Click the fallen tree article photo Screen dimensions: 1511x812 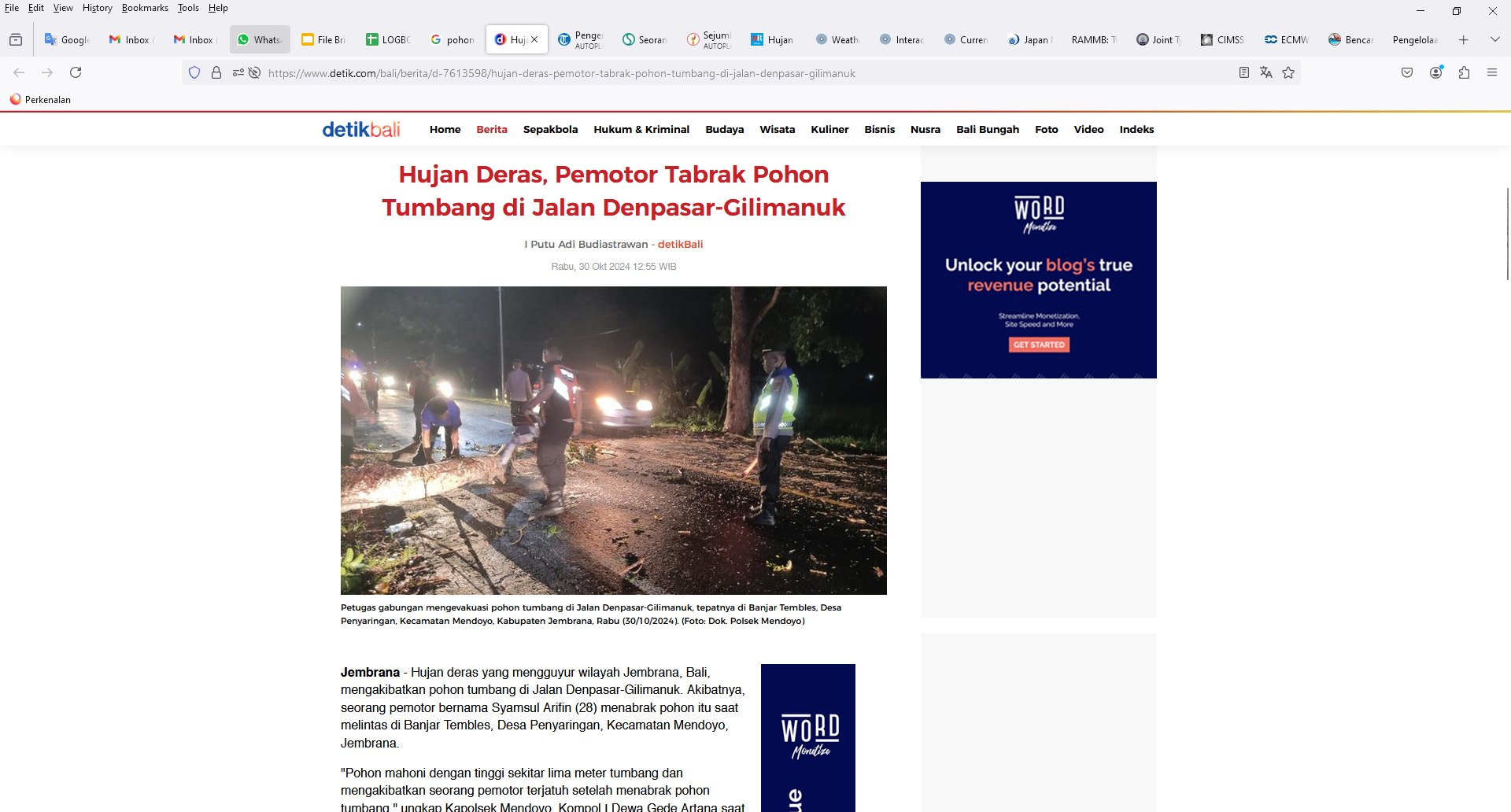614,441
